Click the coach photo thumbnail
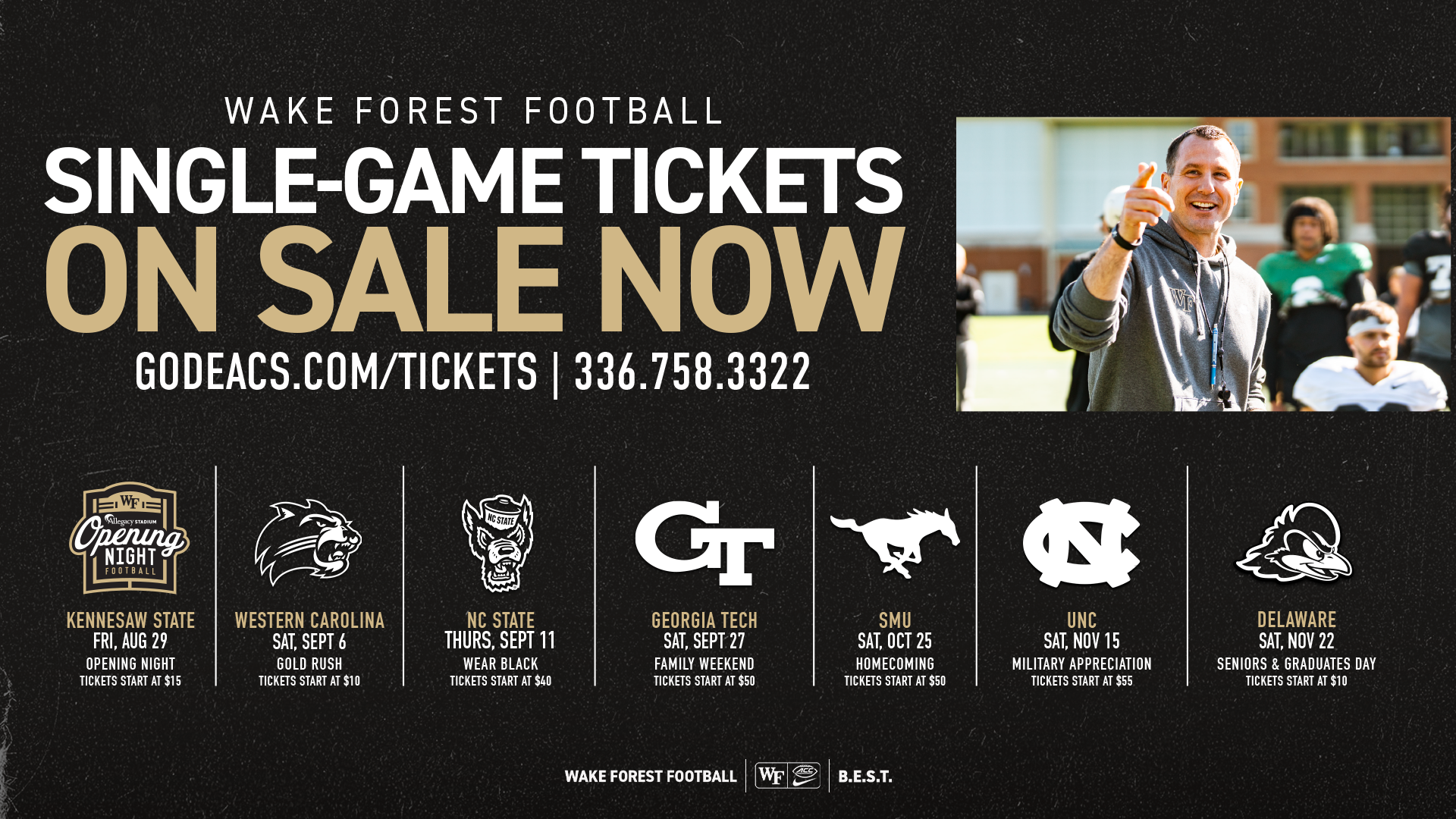This screenshot has width=1456, height=819. (1203, 264)
